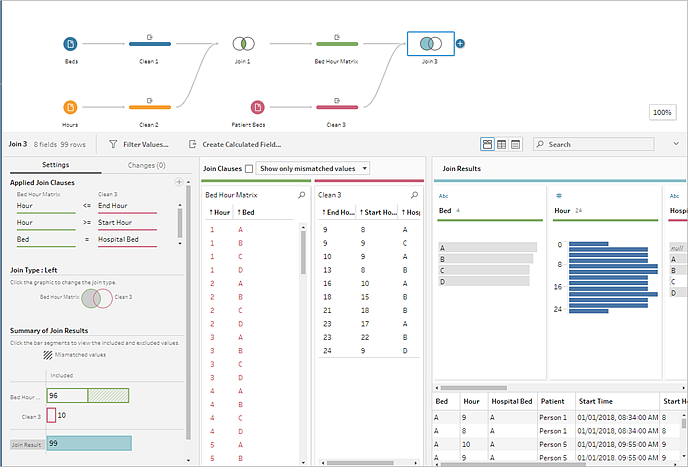Search the Bed Hour Matrix pane
The height and width of the screenshot is (467, 688).
click(x=301, y=195)
